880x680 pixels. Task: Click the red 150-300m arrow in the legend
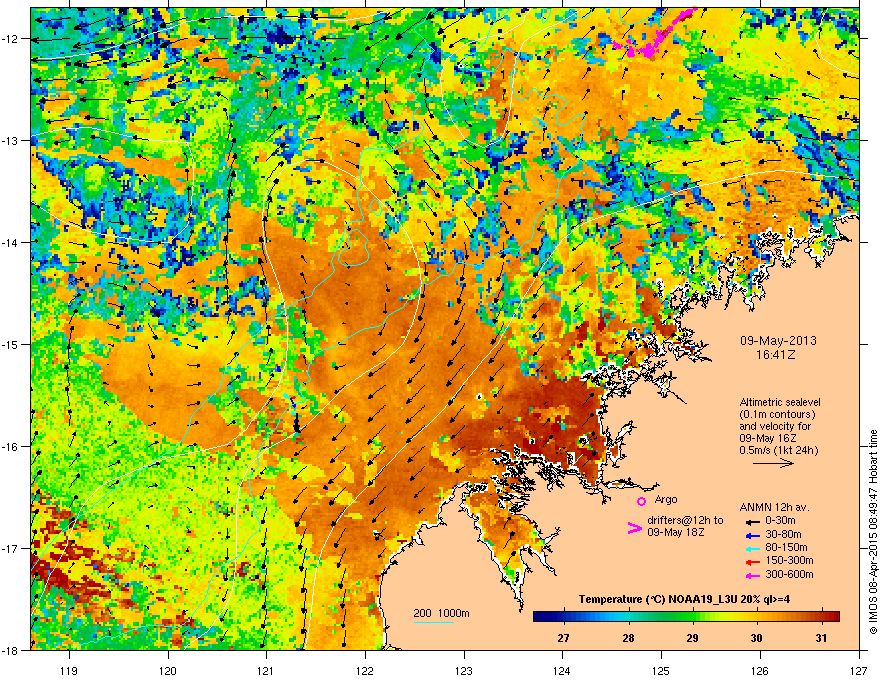(752, 561)
